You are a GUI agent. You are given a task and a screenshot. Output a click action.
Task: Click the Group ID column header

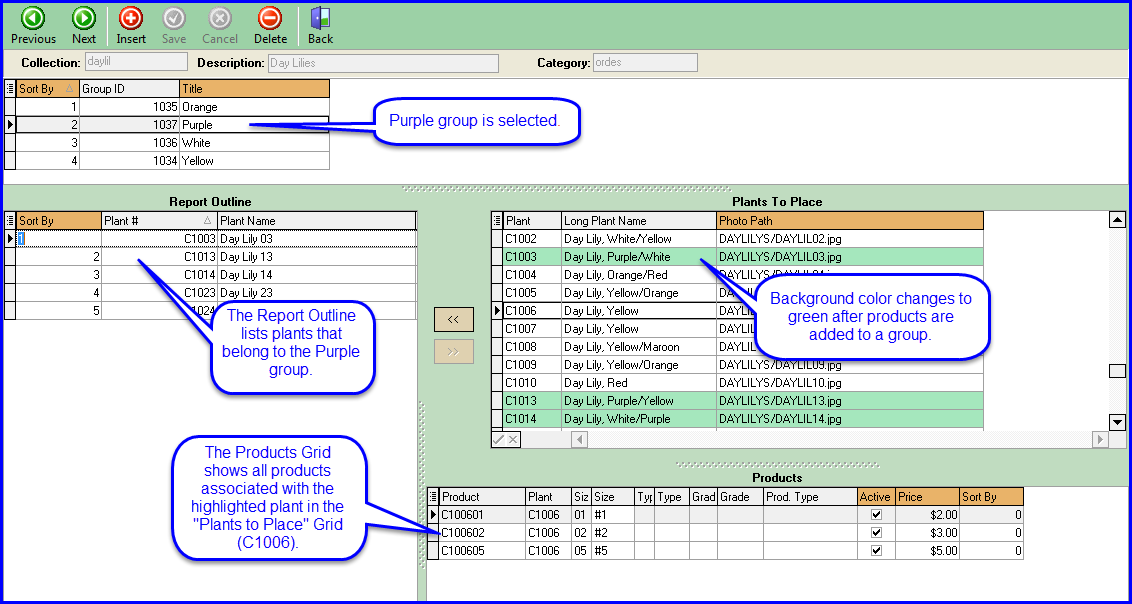(x=129, y=89)
